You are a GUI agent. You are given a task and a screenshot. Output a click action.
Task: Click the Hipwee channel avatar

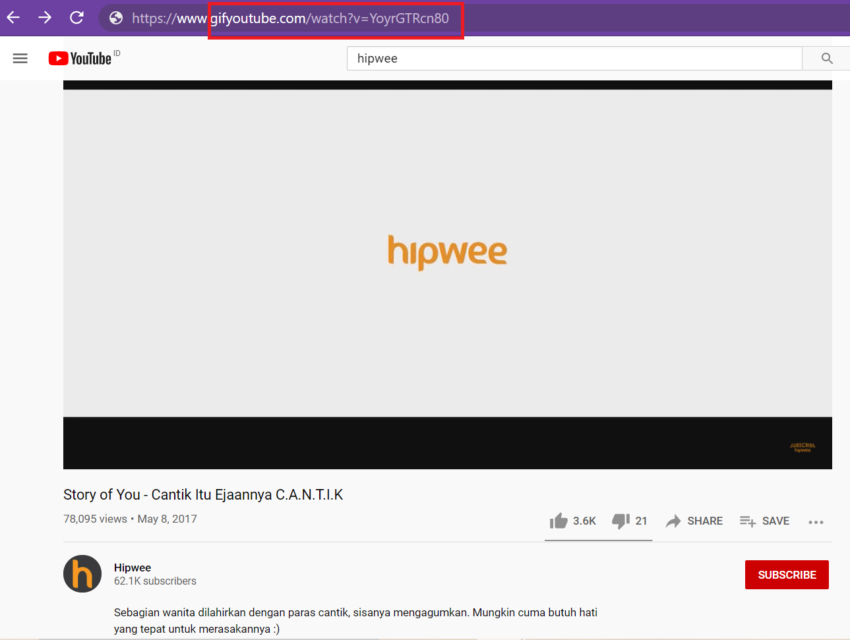pos(82,573)
